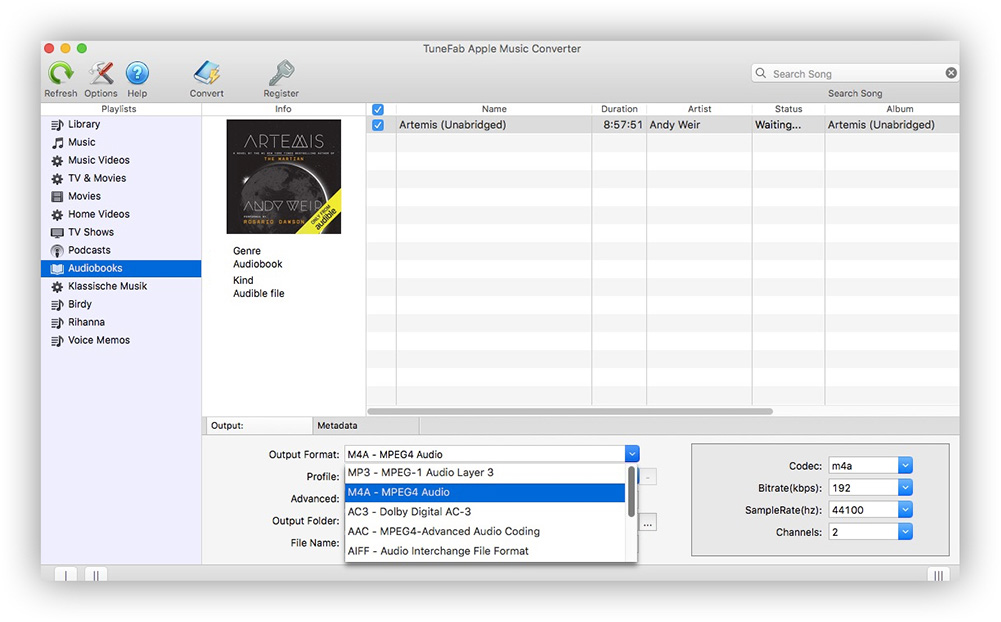Open Register using the key icon

[280, 73]
